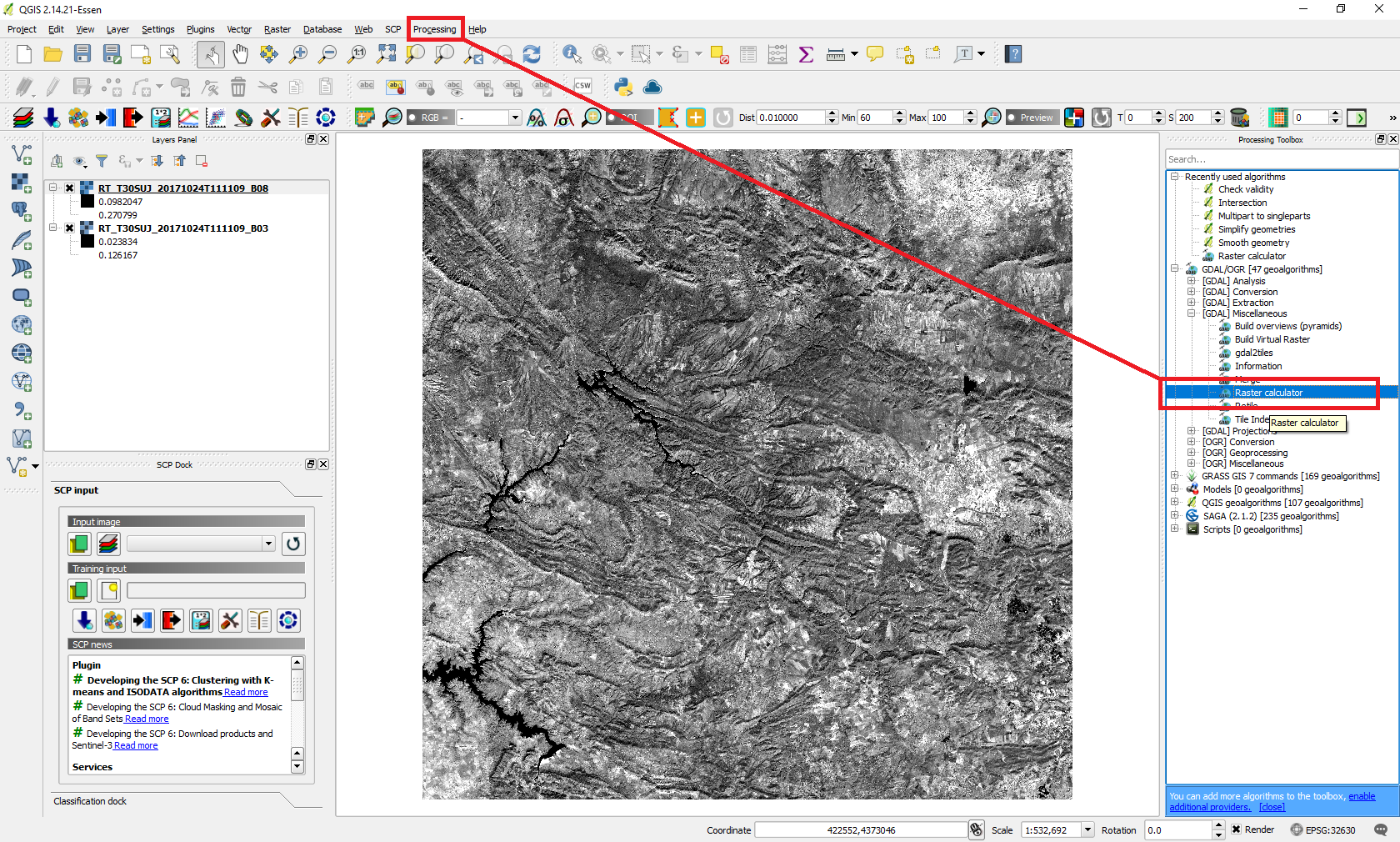
Task: Open the Raster menu
Action: point(277,29)
